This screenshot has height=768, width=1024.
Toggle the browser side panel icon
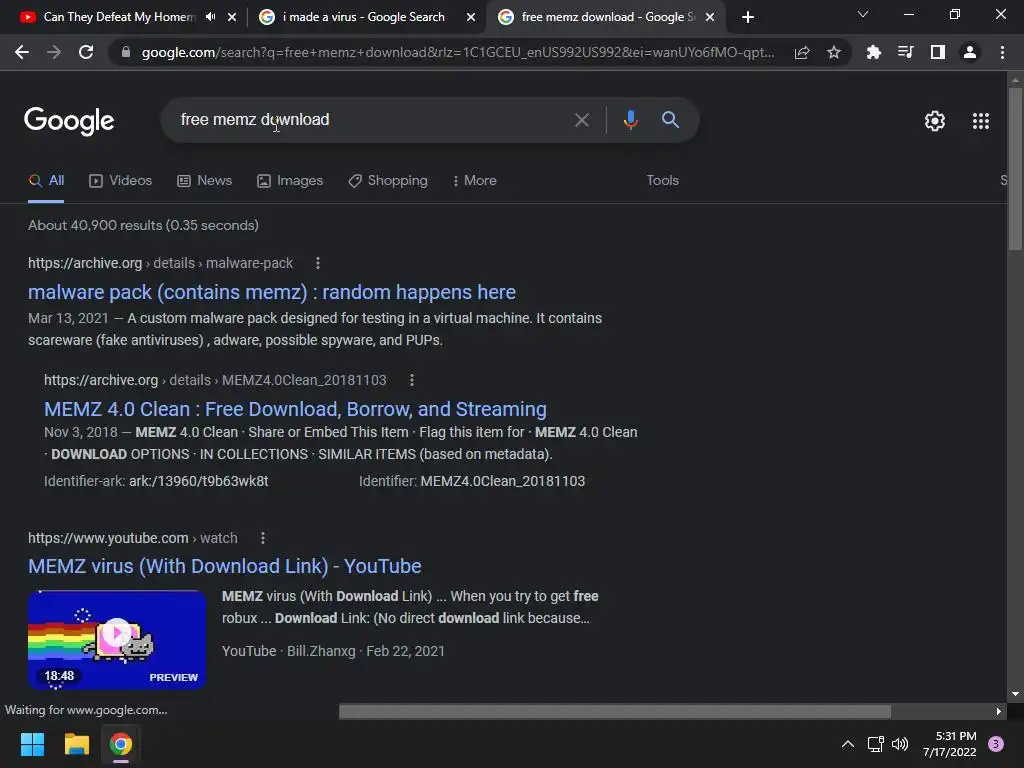[938, 52]
